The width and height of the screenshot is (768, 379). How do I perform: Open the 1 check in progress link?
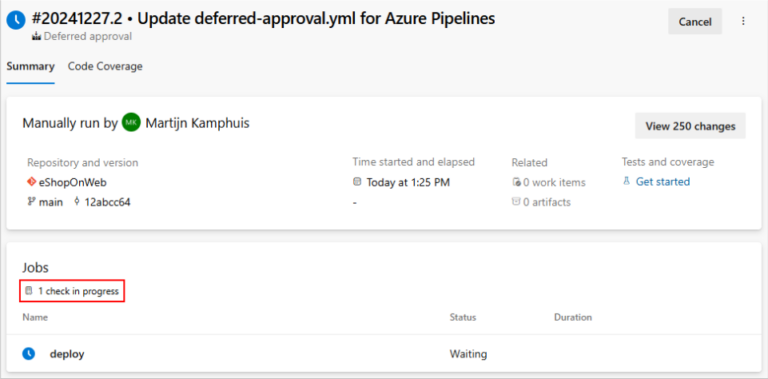78,291
